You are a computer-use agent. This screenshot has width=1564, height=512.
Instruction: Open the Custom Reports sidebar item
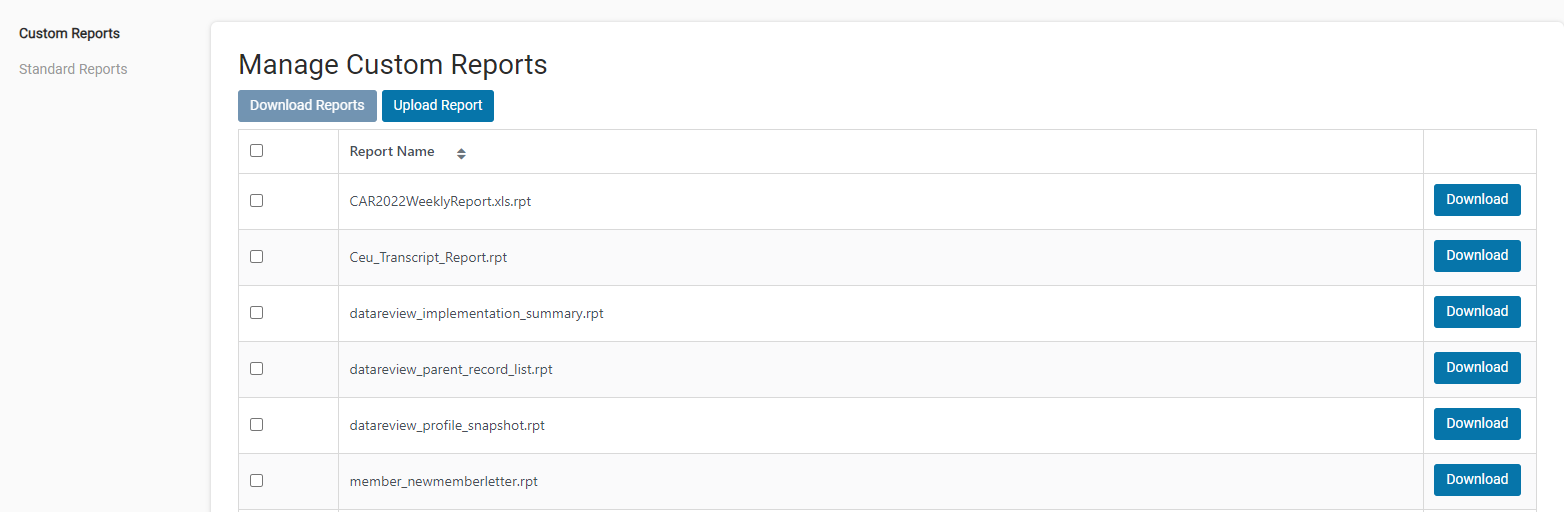tap(69, 33)
